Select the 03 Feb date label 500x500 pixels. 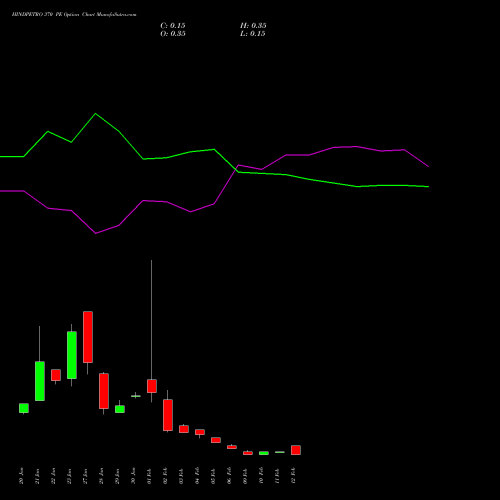(181, 476)
